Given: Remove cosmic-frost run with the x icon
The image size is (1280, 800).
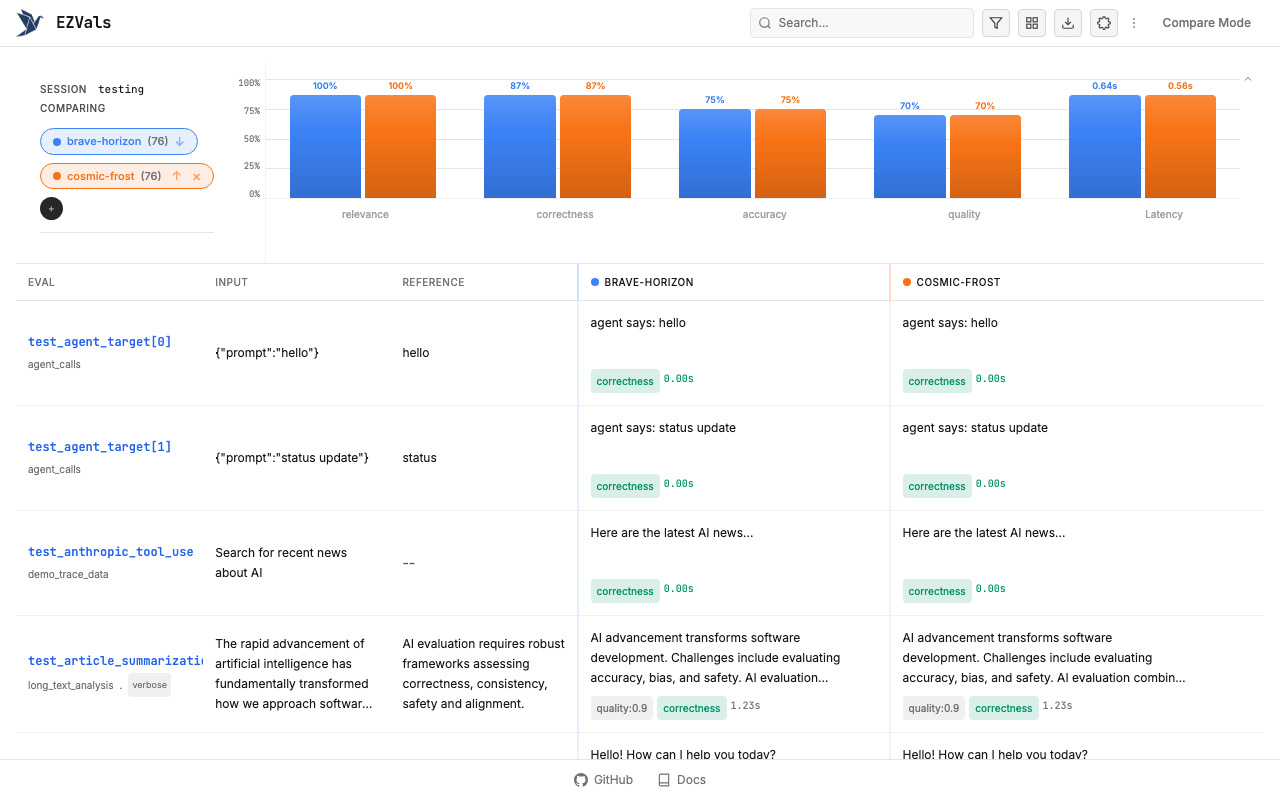Looking at the screenshot, I should (197, 176).
